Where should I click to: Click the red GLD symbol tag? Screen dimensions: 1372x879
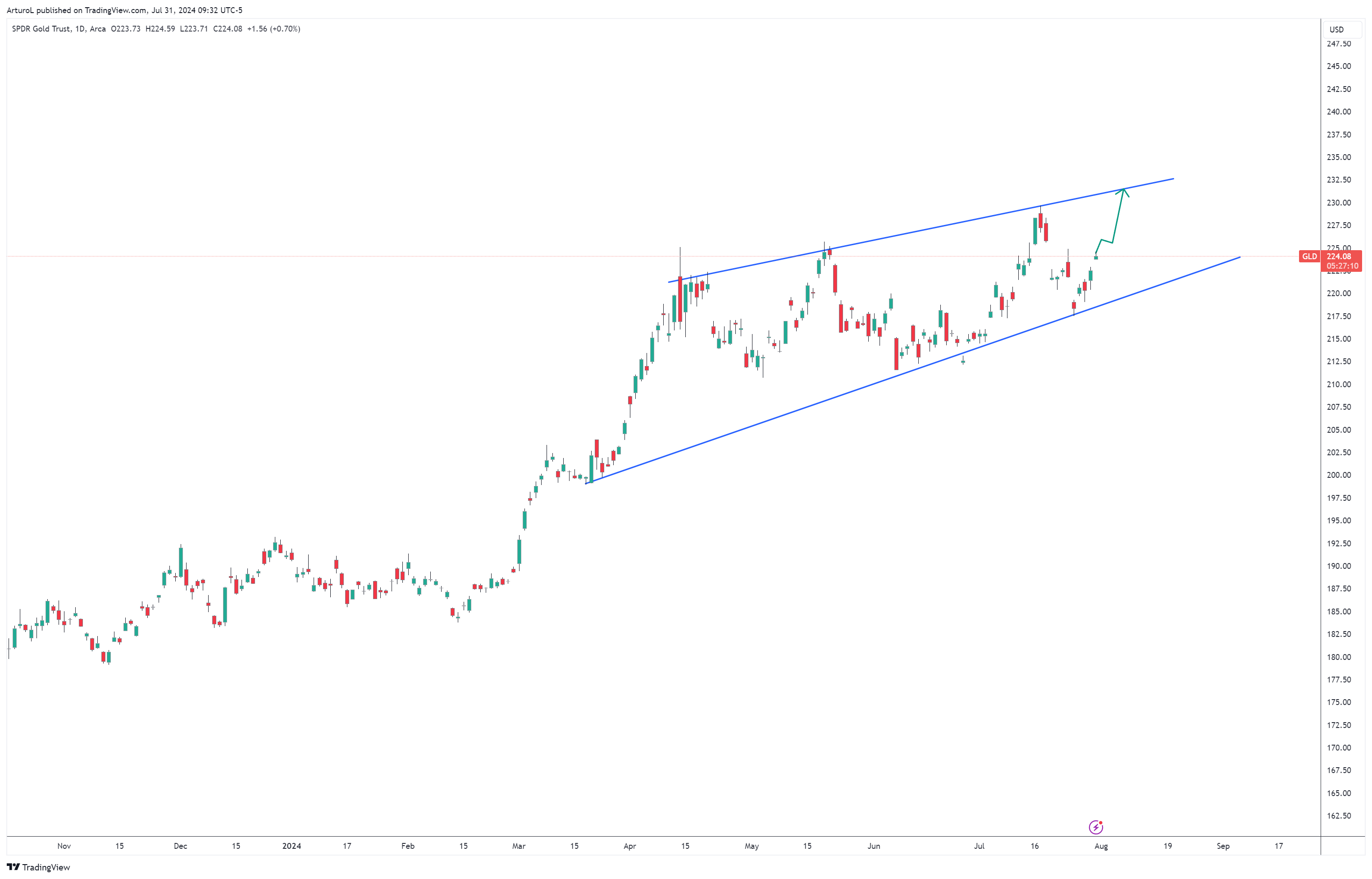1309,256
